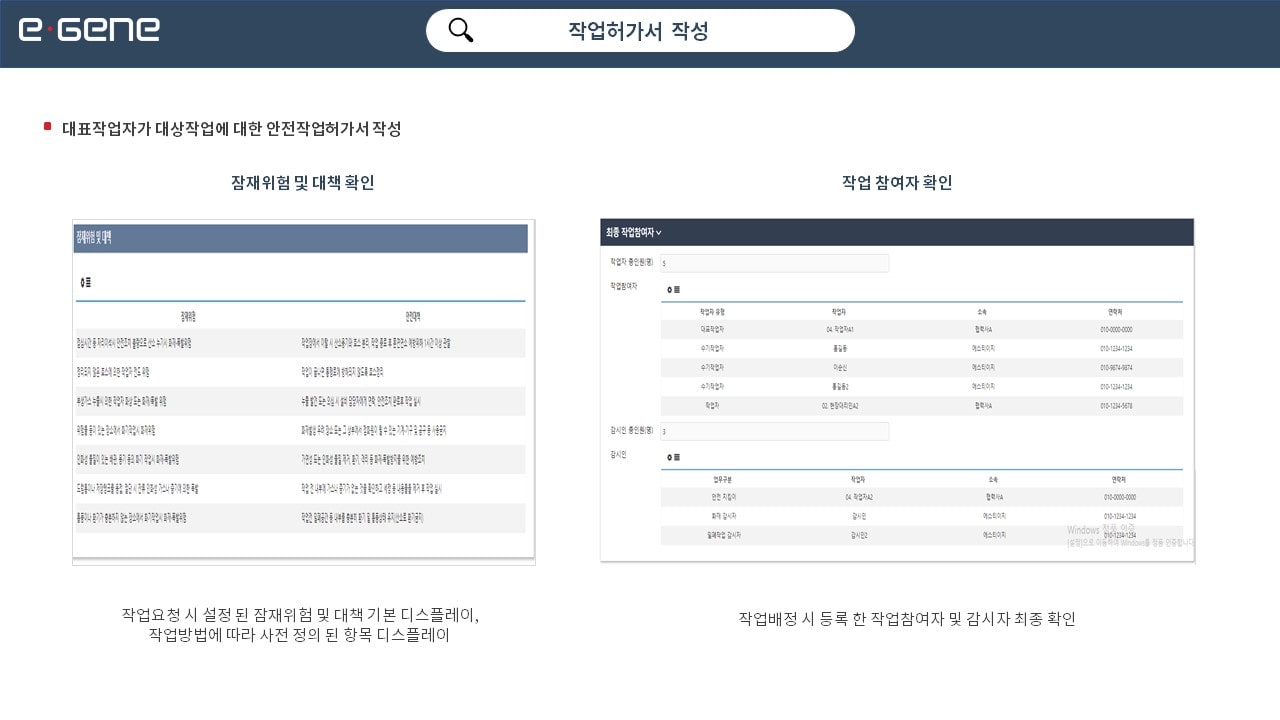The height and width of the screenshot is (720, 1280).
Task: Select the 잠재위험 및 대책 panel header
Action: pyautogui.click(x=301, y=238)
